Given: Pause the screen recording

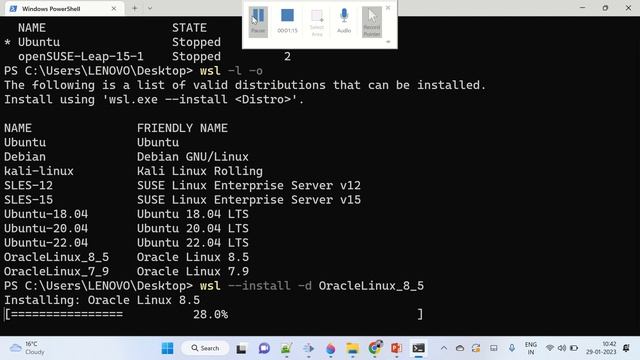Looking at the screenshot, I should 258,21.
